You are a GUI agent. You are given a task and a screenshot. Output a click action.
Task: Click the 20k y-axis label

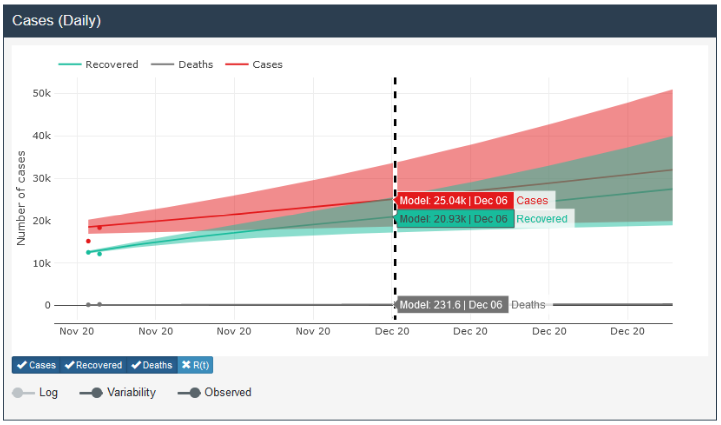[42, 221]
